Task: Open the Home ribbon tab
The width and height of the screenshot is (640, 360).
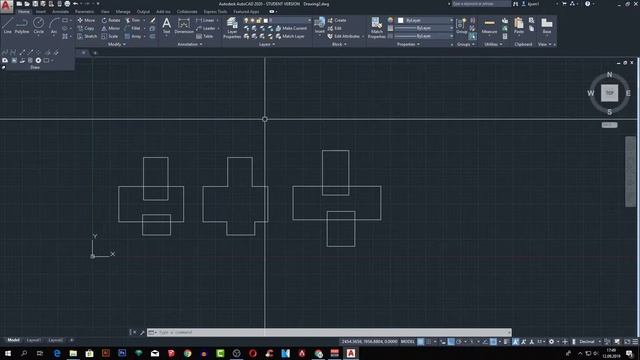Action: pyautogui.click(x=24, y=11)
